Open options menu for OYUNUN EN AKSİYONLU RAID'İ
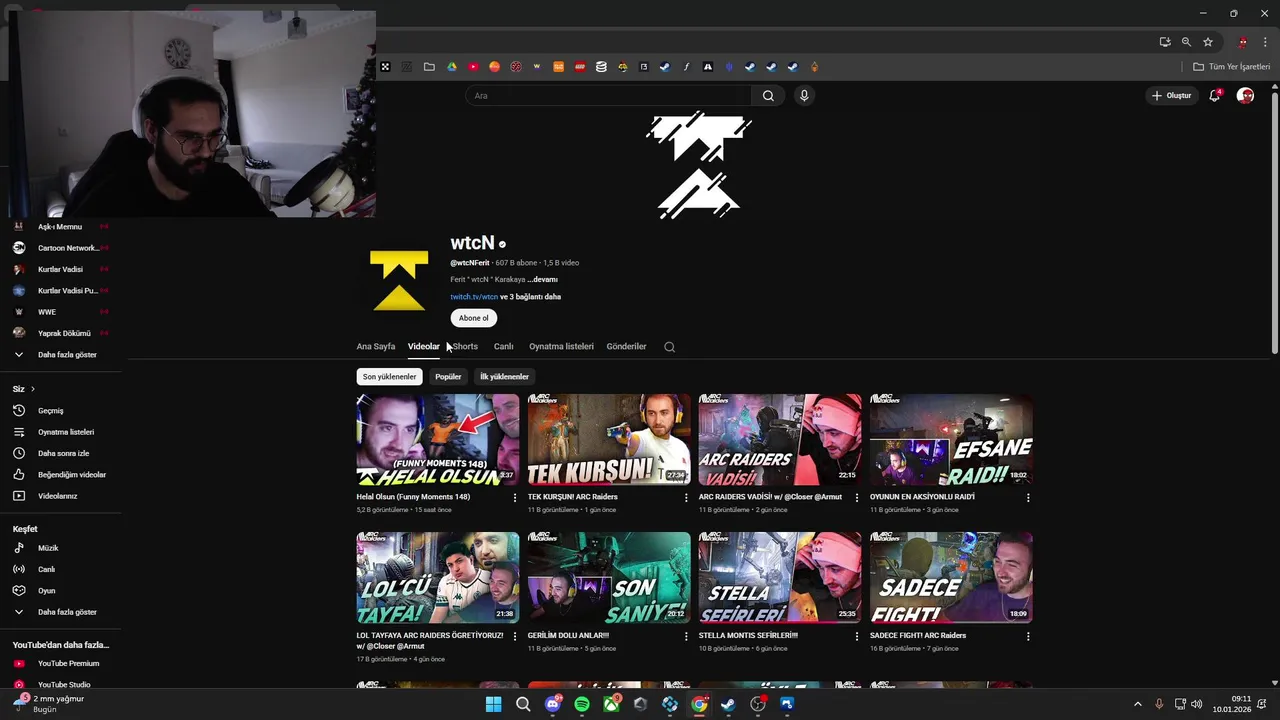 click(1028, 498)
